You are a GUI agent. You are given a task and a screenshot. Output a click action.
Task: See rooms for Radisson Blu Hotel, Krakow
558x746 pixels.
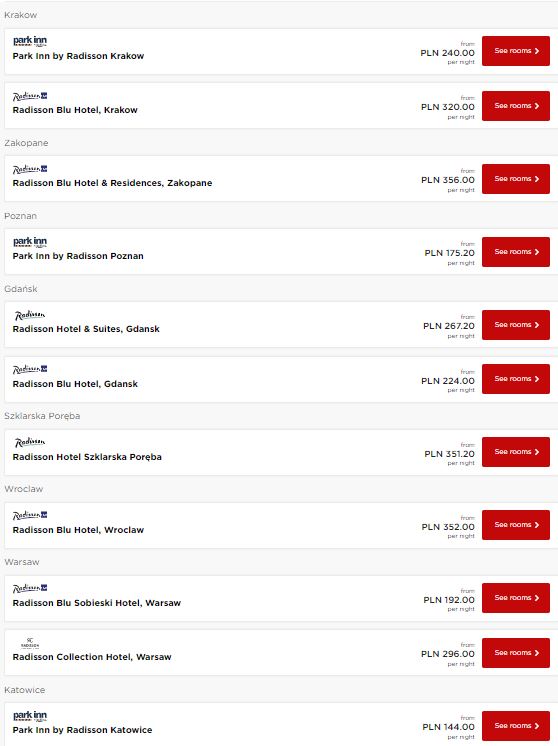click(516, 106)
